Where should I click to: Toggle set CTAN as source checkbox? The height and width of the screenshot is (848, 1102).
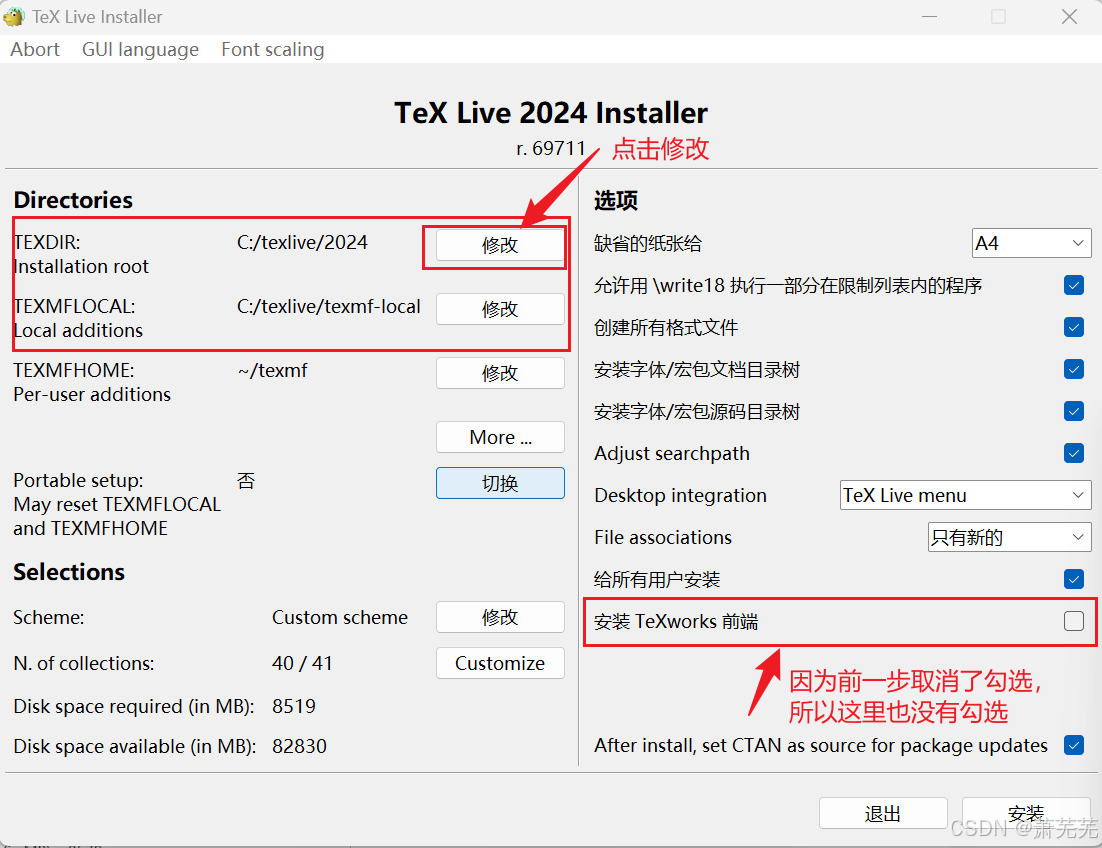click(1073, 745)
